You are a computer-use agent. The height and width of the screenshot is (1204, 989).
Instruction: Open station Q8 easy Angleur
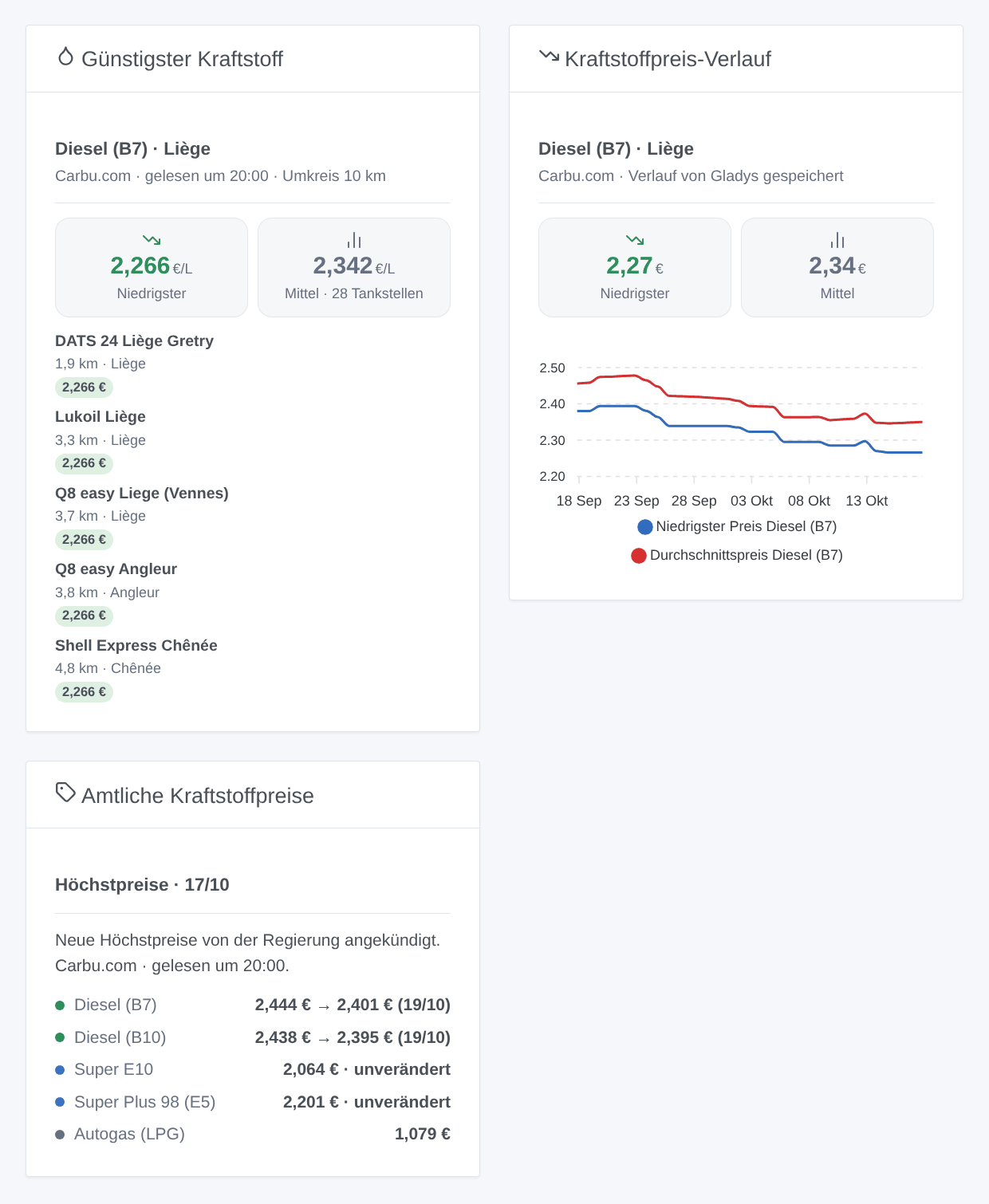(116, 569)
